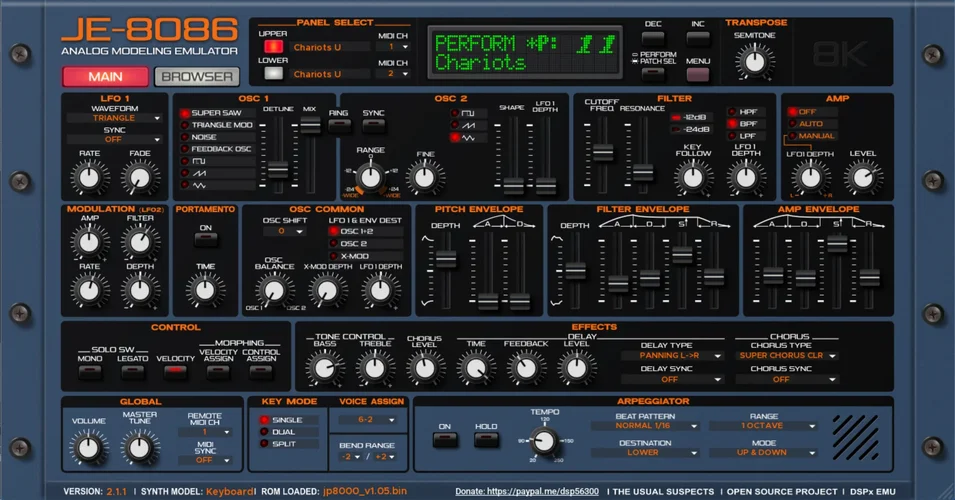Open the Arpeggiator Range 1 Octave dropdown
Screen dimensions: 955x500
coord(763,426)
